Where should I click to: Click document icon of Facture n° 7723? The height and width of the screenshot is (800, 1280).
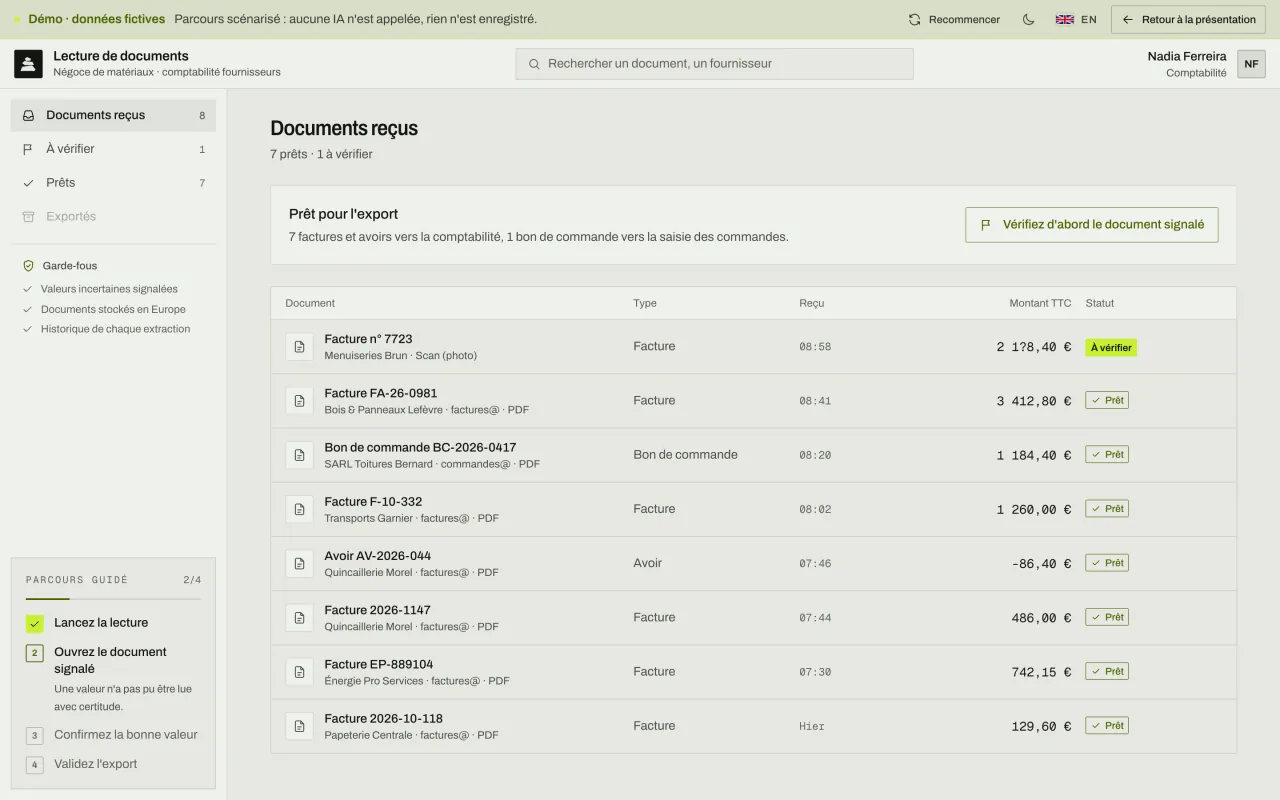tap(299, 347)
